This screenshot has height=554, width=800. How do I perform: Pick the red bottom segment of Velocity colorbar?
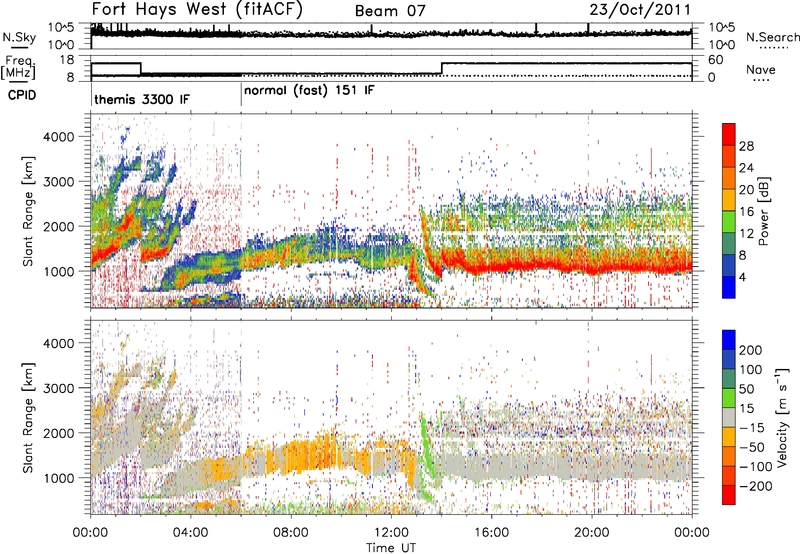(729, 495)
